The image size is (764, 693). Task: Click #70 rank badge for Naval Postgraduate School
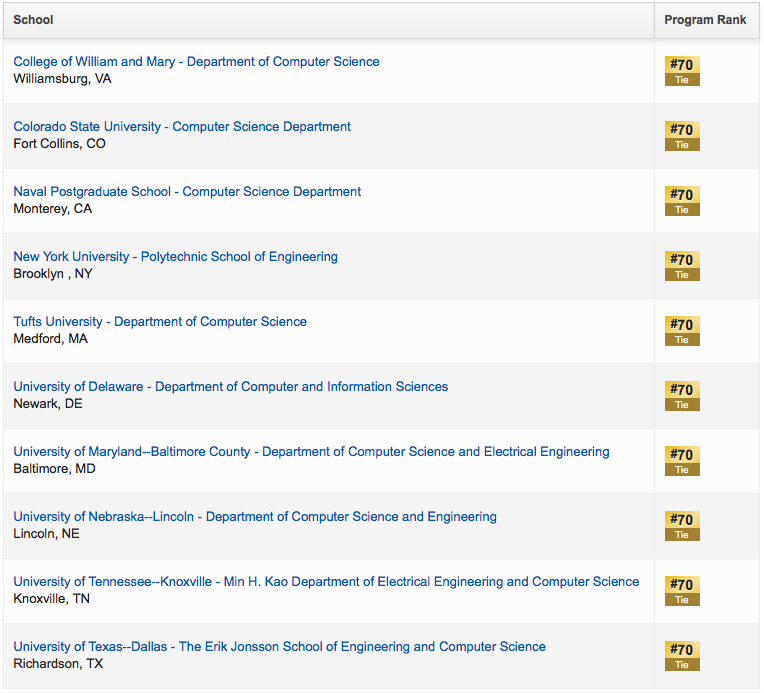(682, 201)
